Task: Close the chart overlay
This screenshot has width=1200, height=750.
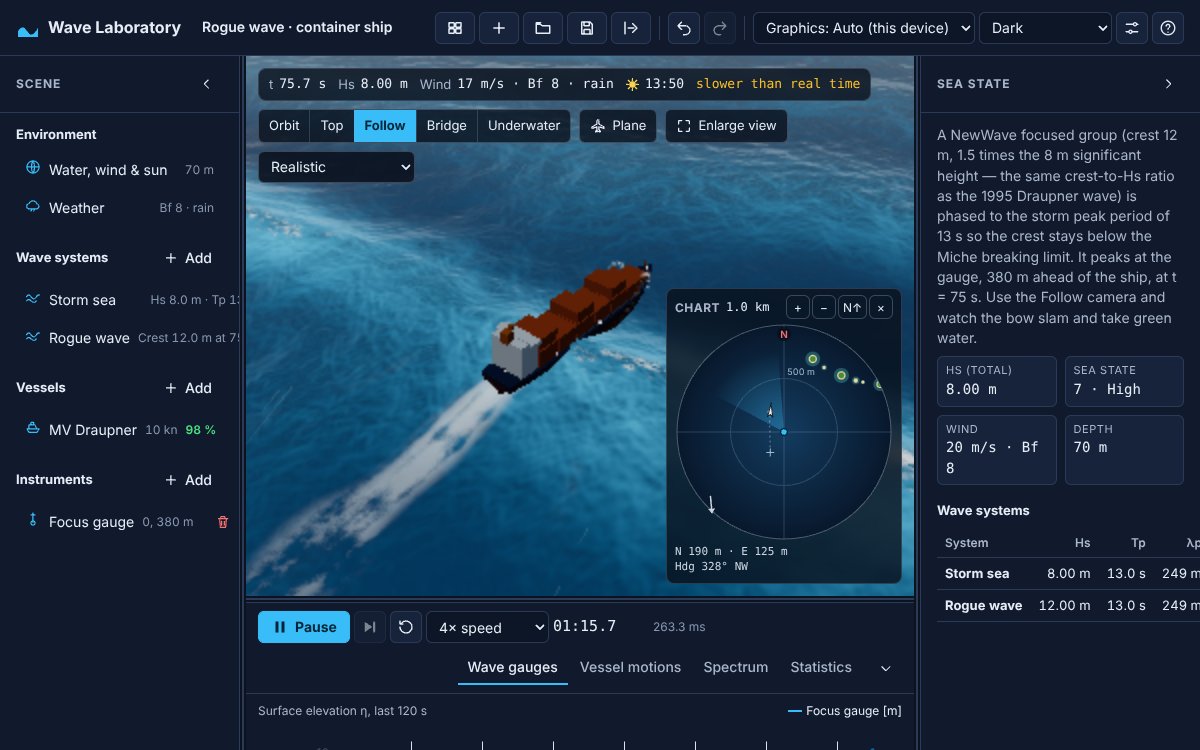Action: pyautogui.click(x=881, y=308)
